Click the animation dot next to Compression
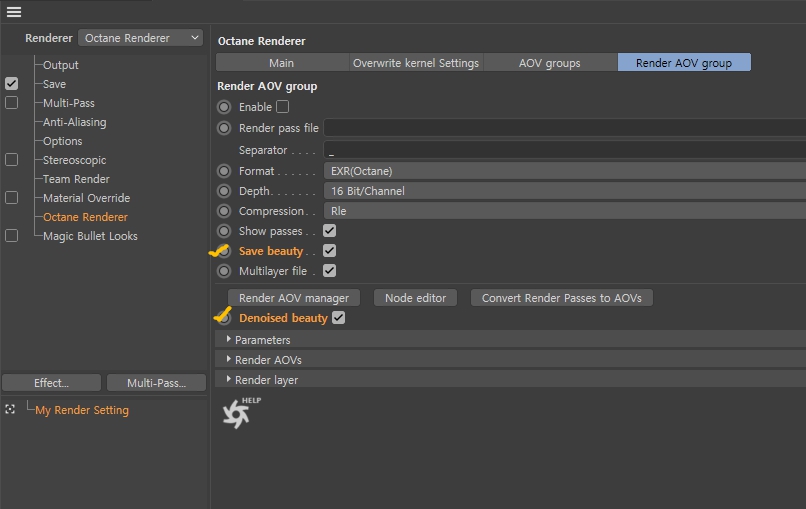This screenshot has width=806, height=509. pyautogui.click(x=224, y=211)
